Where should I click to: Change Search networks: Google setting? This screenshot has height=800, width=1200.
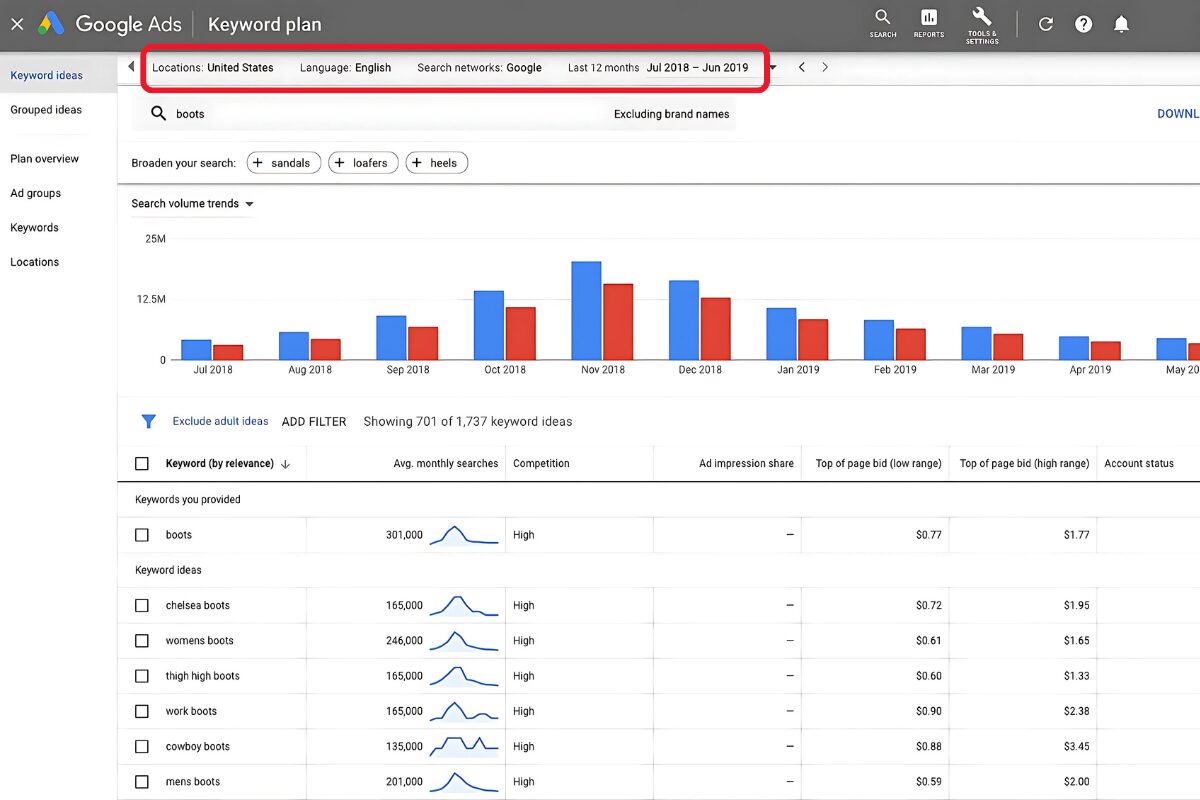point(479,68)
